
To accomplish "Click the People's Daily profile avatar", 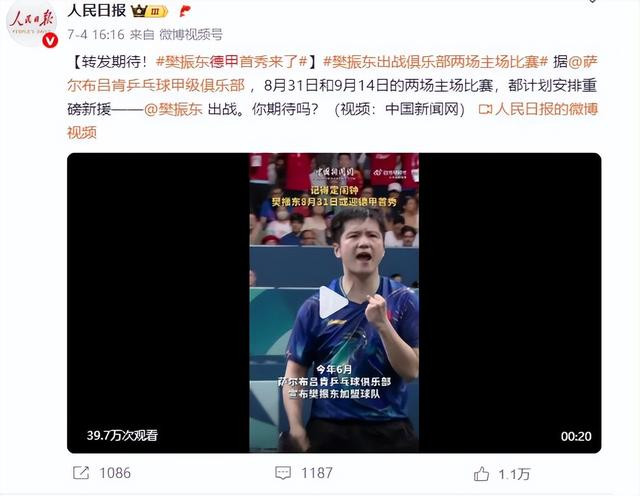I will coord(31,23).
